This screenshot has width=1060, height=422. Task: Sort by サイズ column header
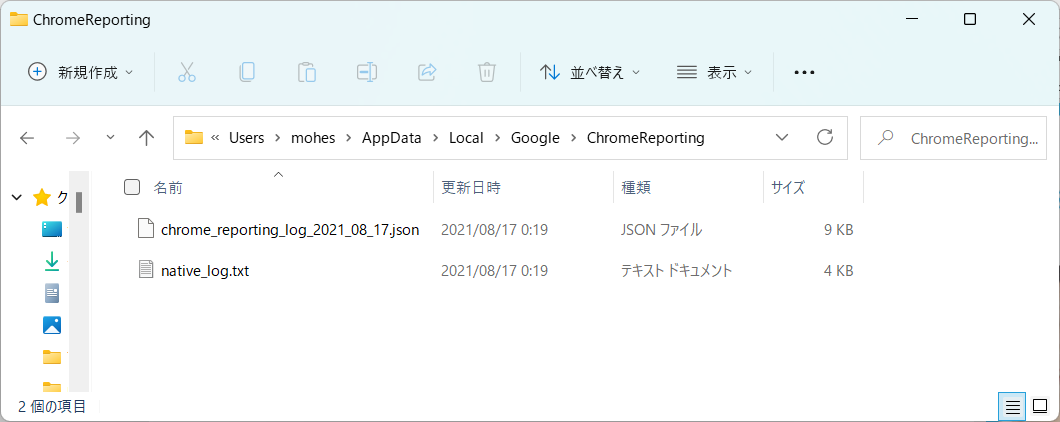click(x=788, y=187)
